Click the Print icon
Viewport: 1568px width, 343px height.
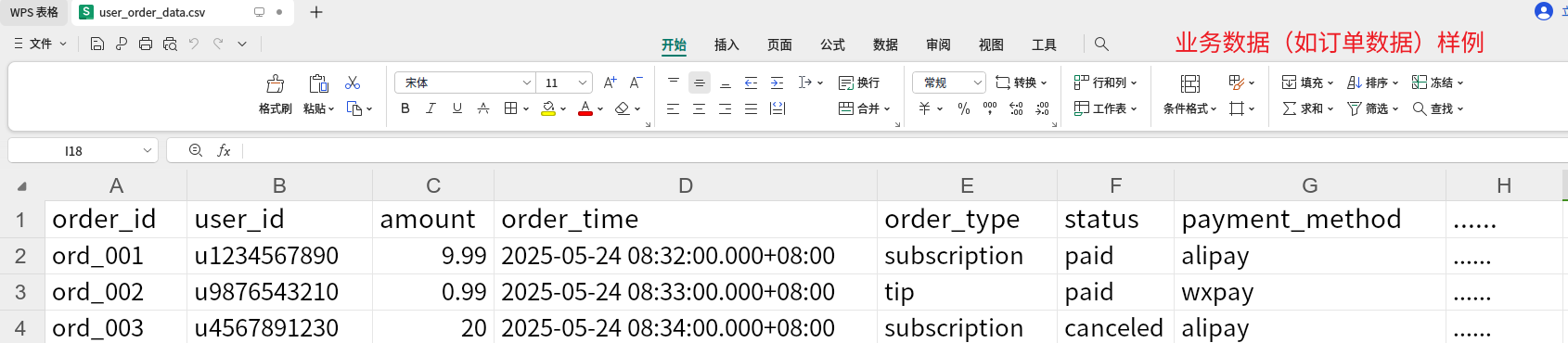(146, 44)
